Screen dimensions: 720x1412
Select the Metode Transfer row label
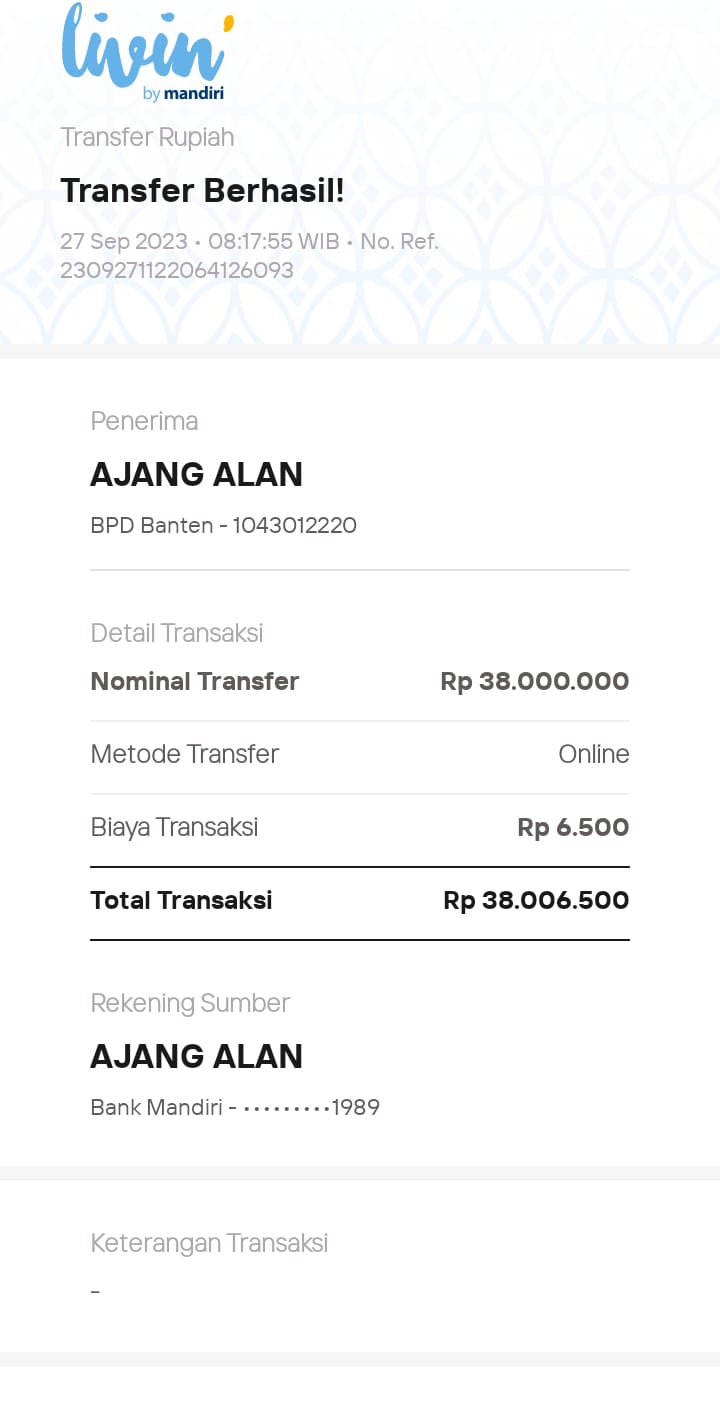click(185, 754)
